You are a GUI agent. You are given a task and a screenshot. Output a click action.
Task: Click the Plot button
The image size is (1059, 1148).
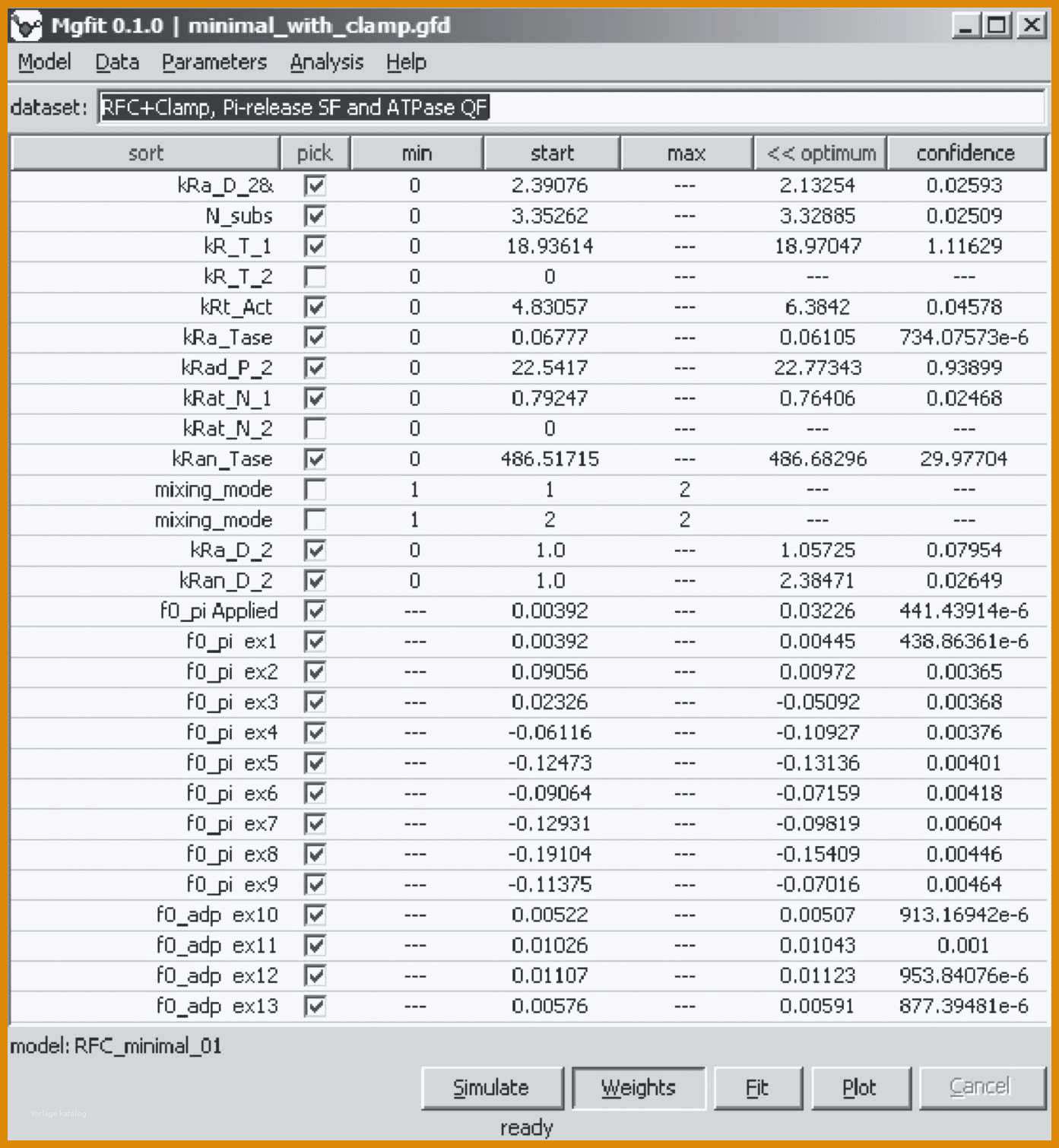[x=860, y=1088]
